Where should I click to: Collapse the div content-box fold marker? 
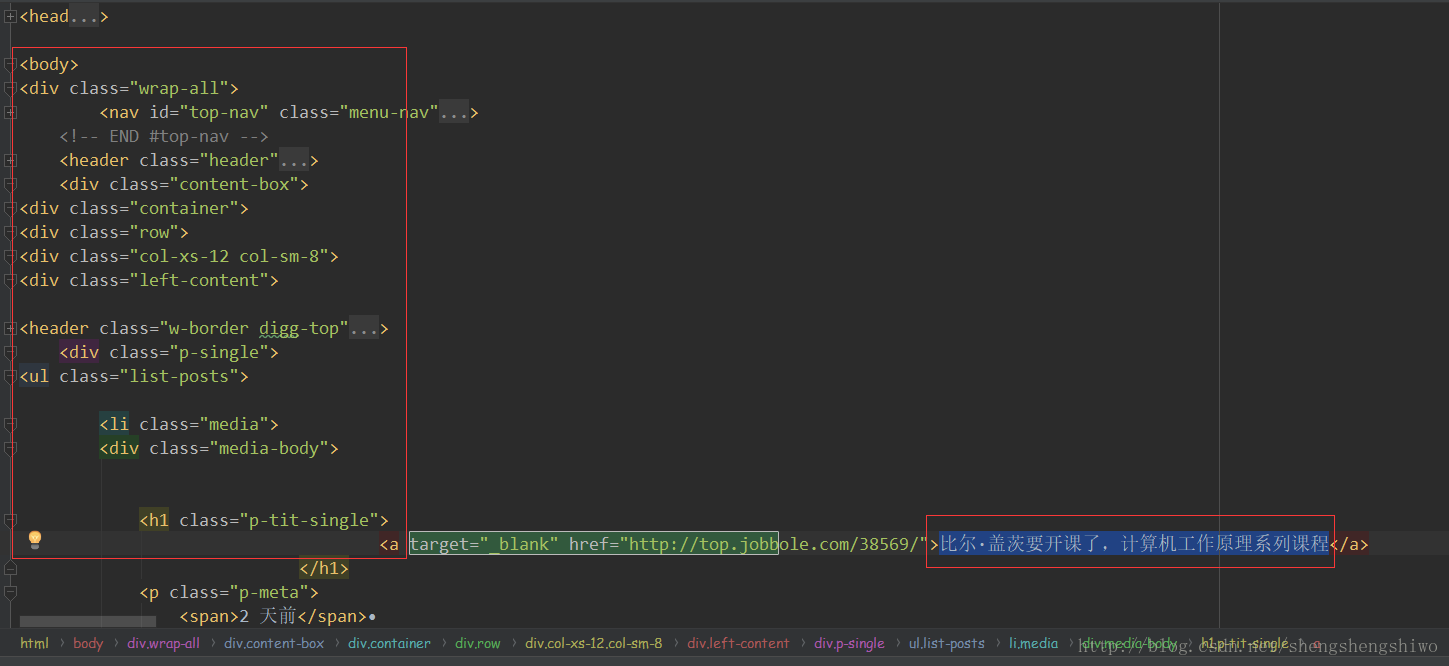click(10, 184)
